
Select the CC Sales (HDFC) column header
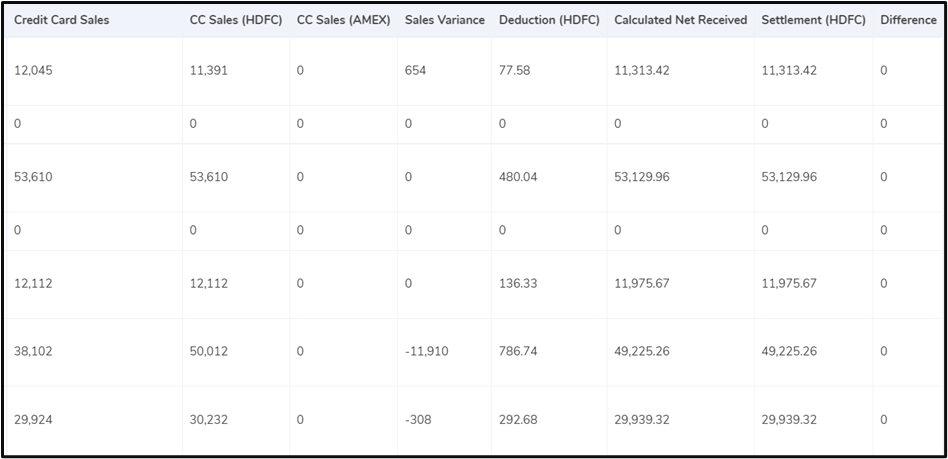(x=236, y=20)
